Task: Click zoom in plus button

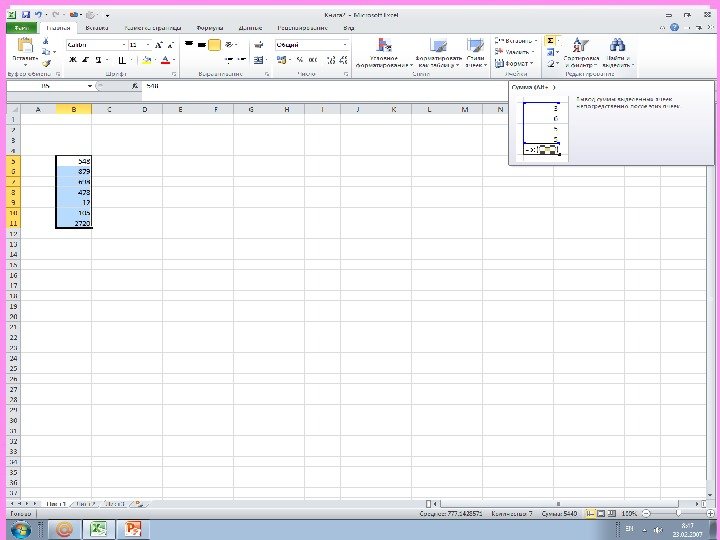Action: [711, 513]
